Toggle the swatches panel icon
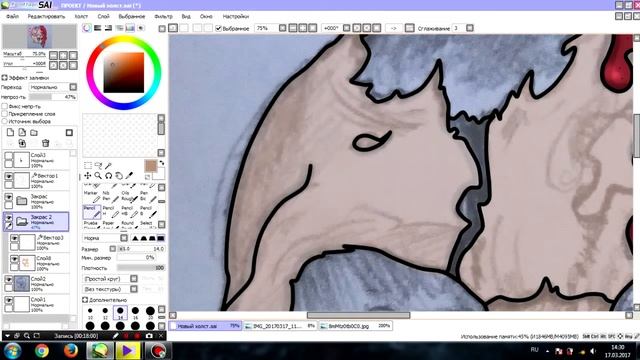The image size is (640, 360). click(130, 28)
